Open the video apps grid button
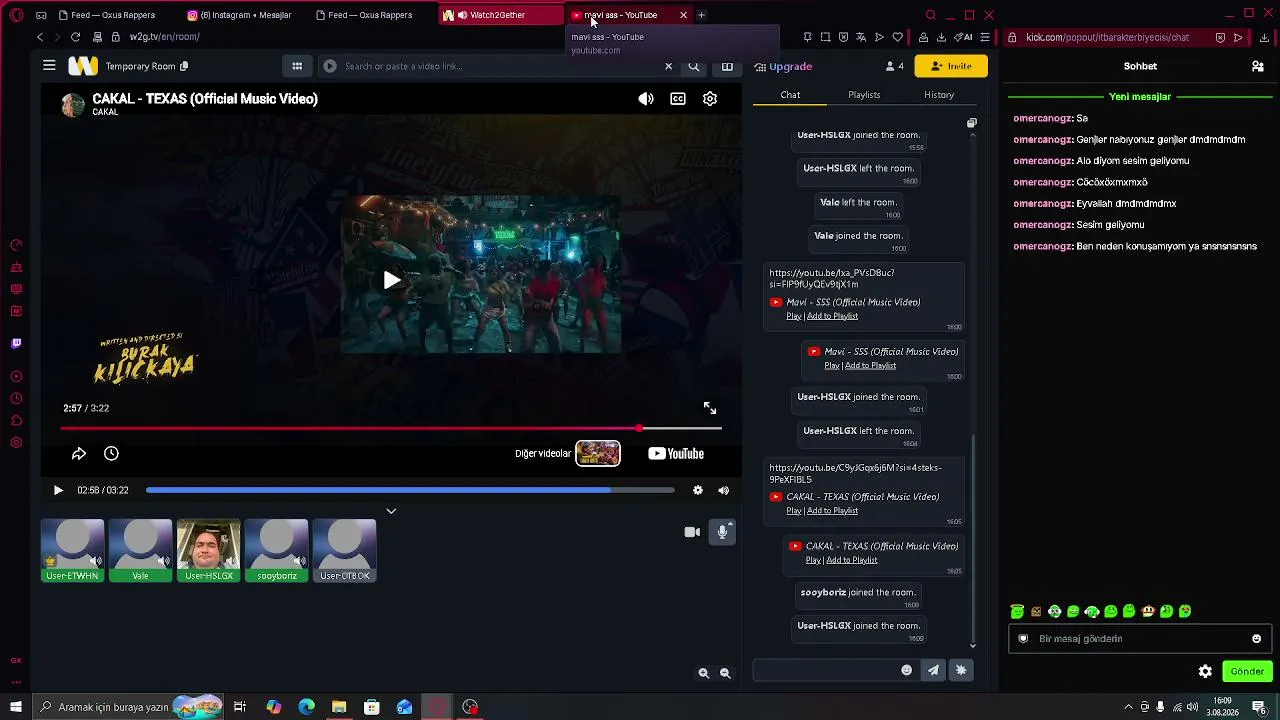 point(297,66)
